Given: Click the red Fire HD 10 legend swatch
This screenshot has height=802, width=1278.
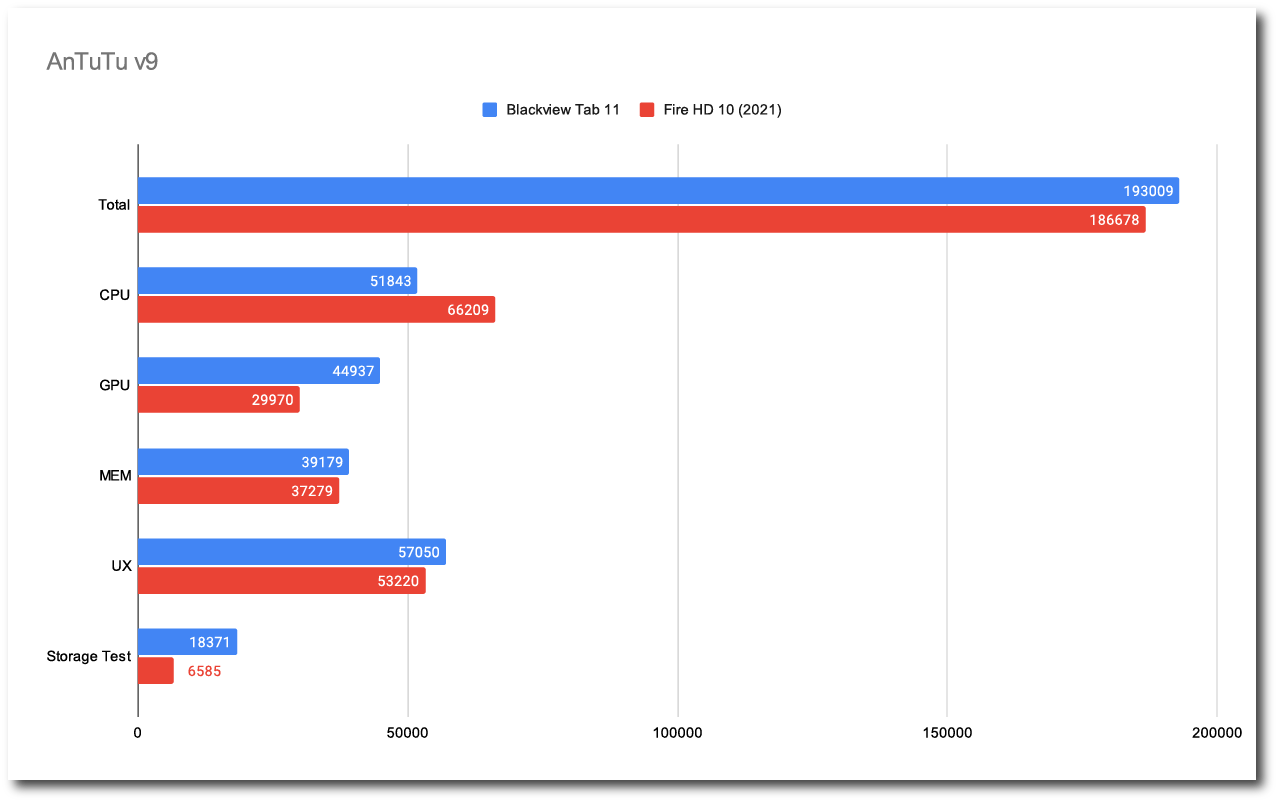Looking at the screenshot, I should (647, 110).
